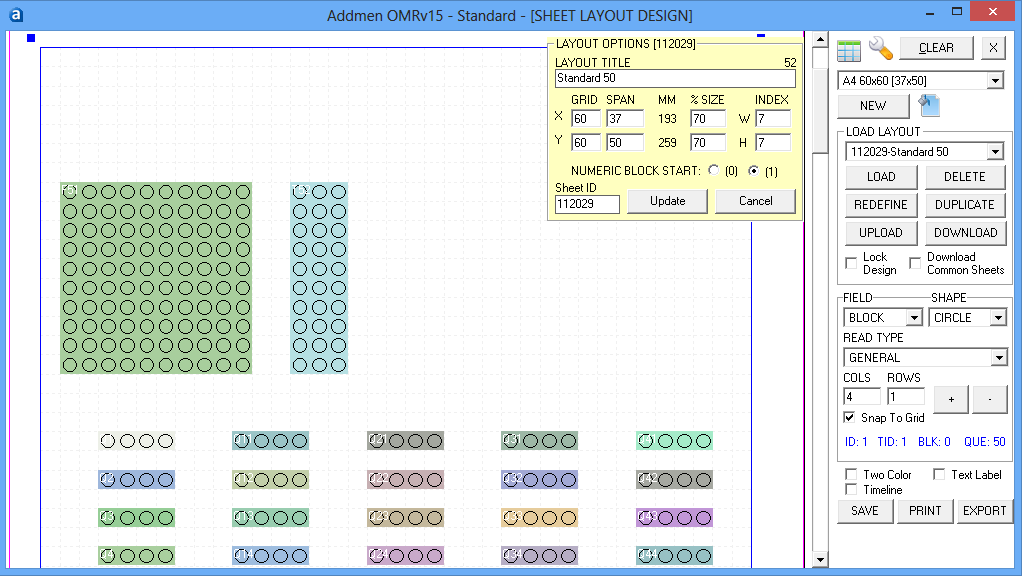Enable Download Common Sheets checkbox

(x=915, y=263)
